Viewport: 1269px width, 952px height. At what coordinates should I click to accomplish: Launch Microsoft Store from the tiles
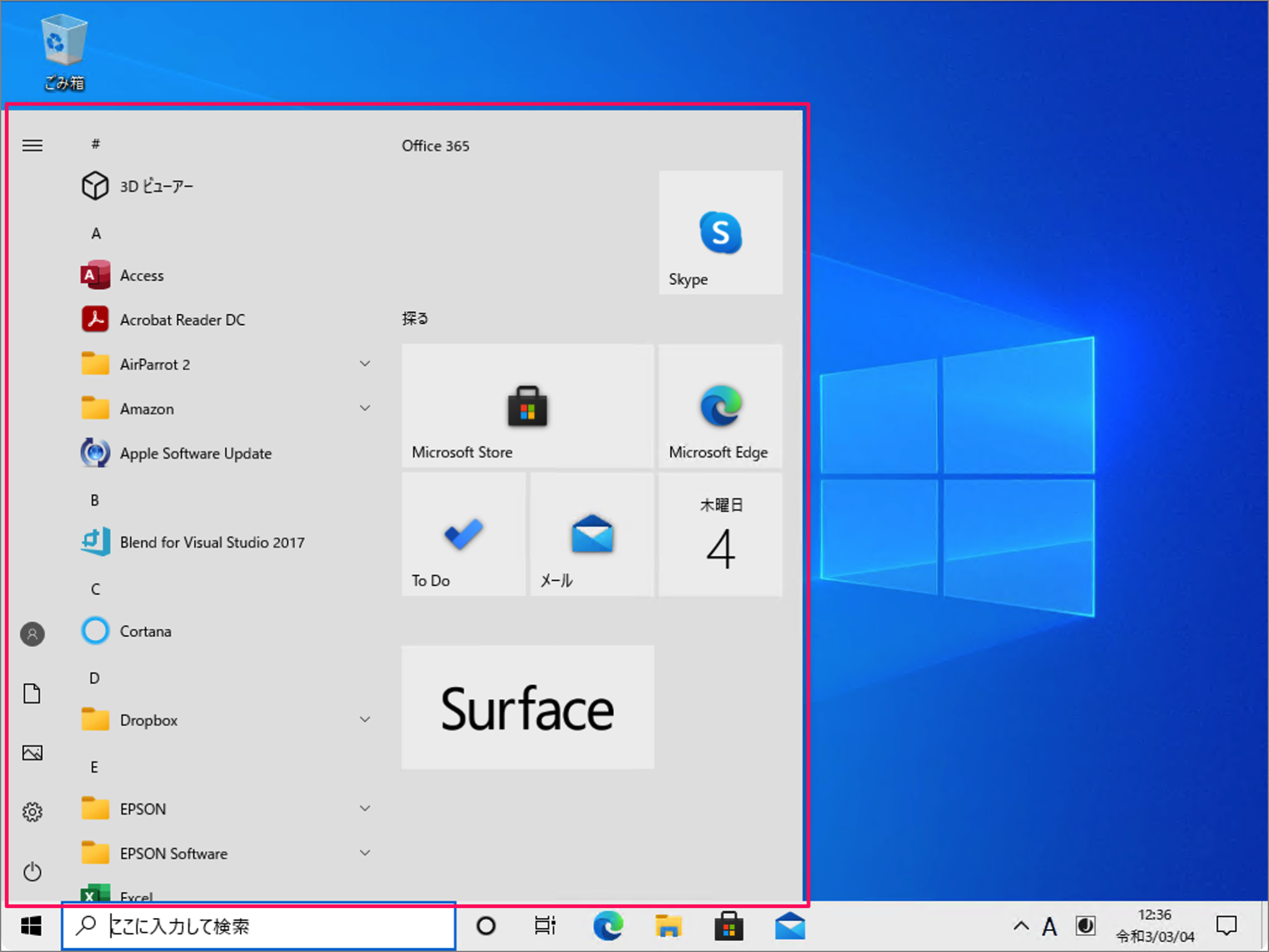coord(526,406)
